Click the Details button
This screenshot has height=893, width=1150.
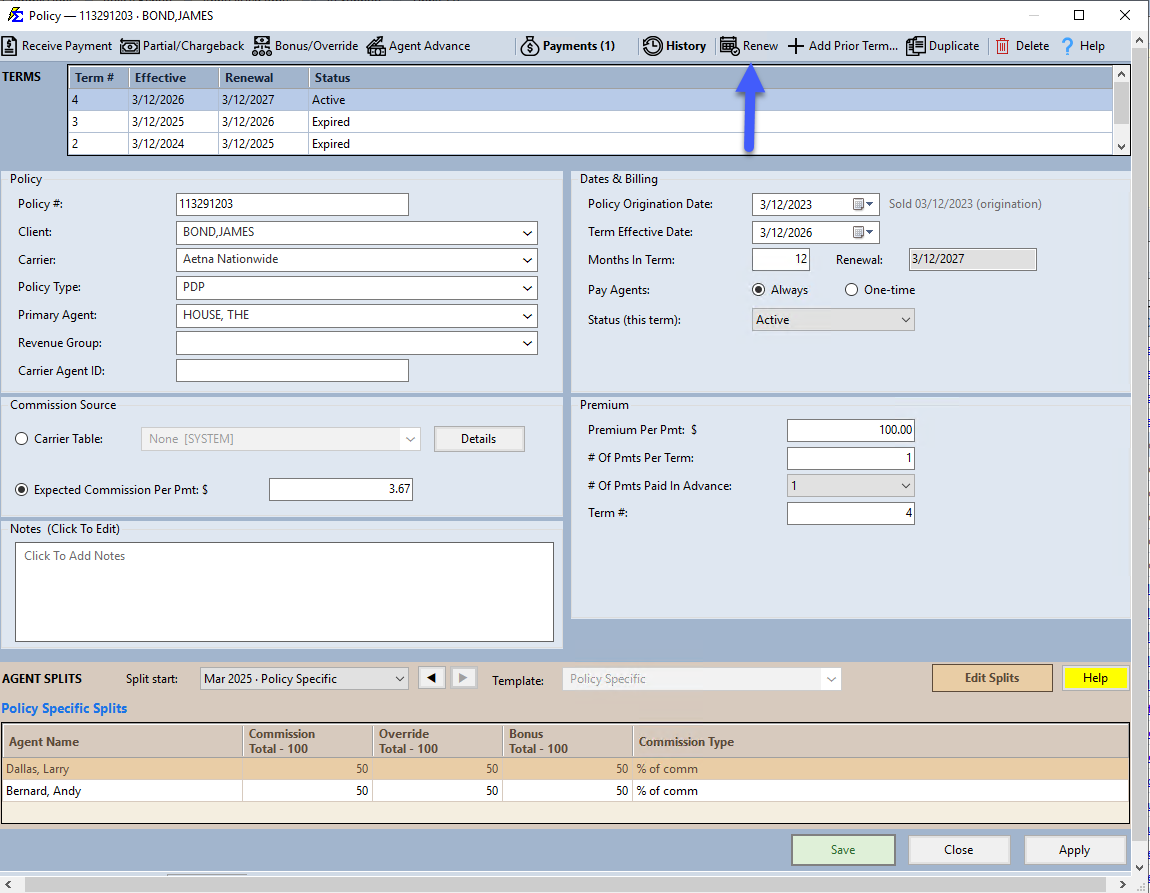(x=479, y=439)
